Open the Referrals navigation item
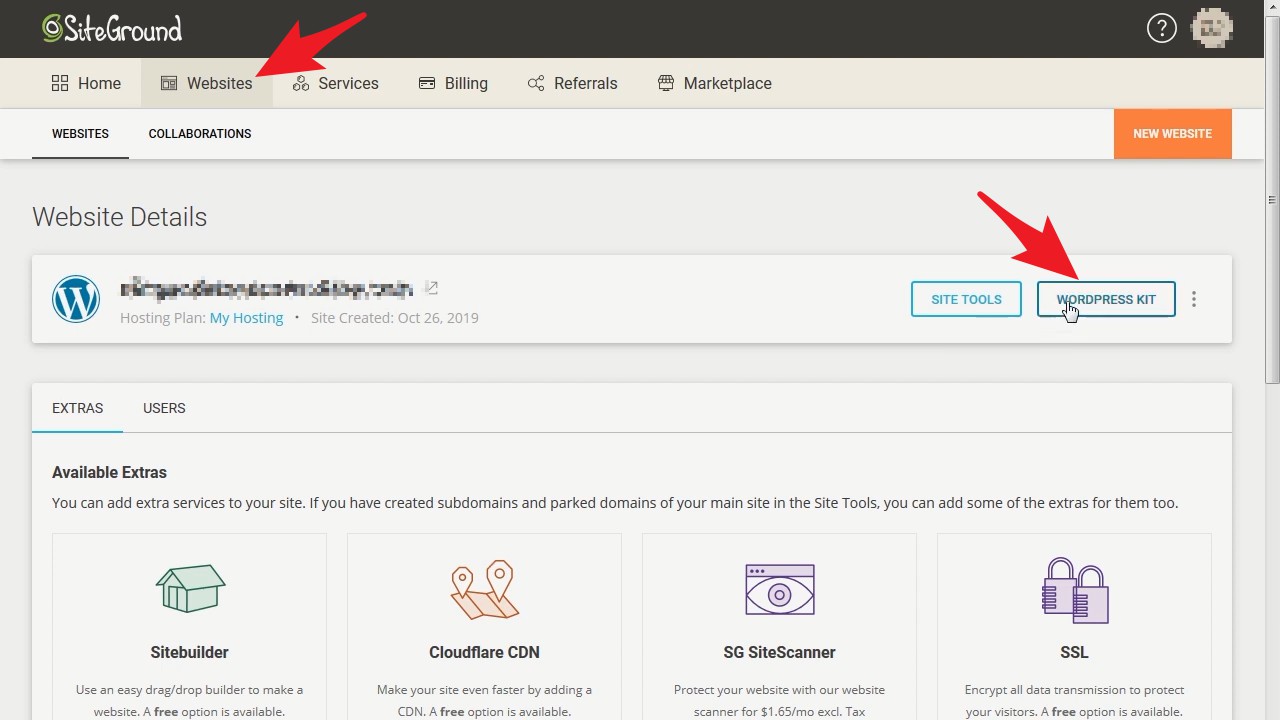 572,83
